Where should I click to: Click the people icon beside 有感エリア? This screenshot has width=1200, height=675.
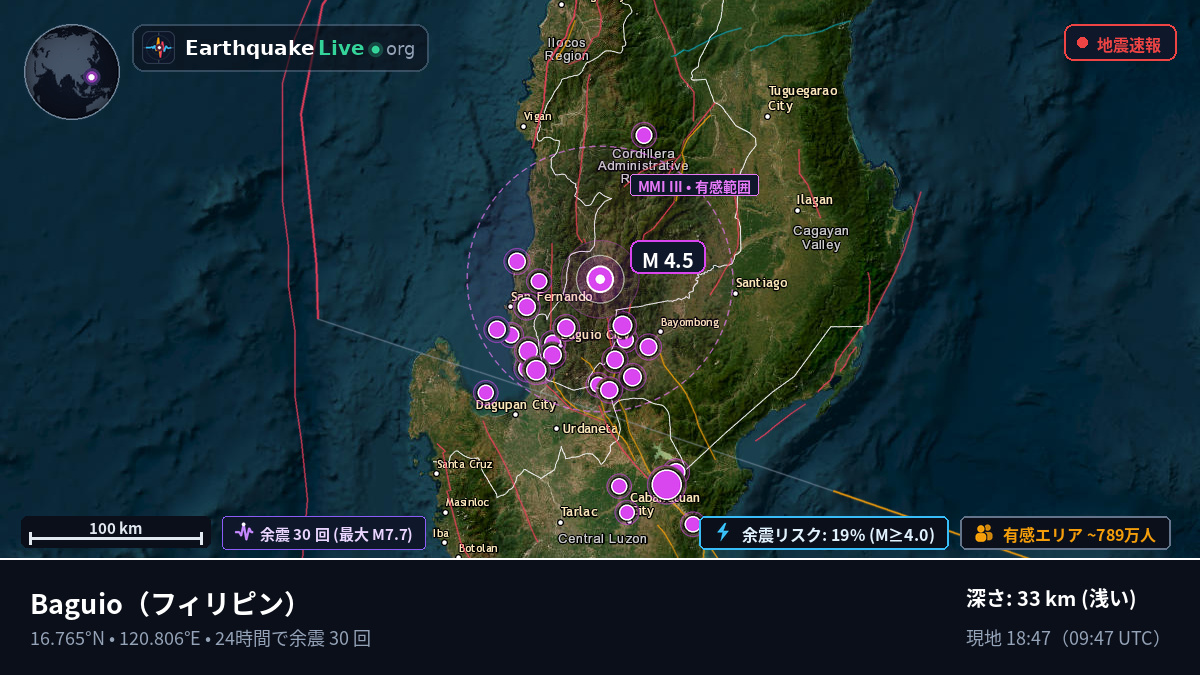click(984, 534)
